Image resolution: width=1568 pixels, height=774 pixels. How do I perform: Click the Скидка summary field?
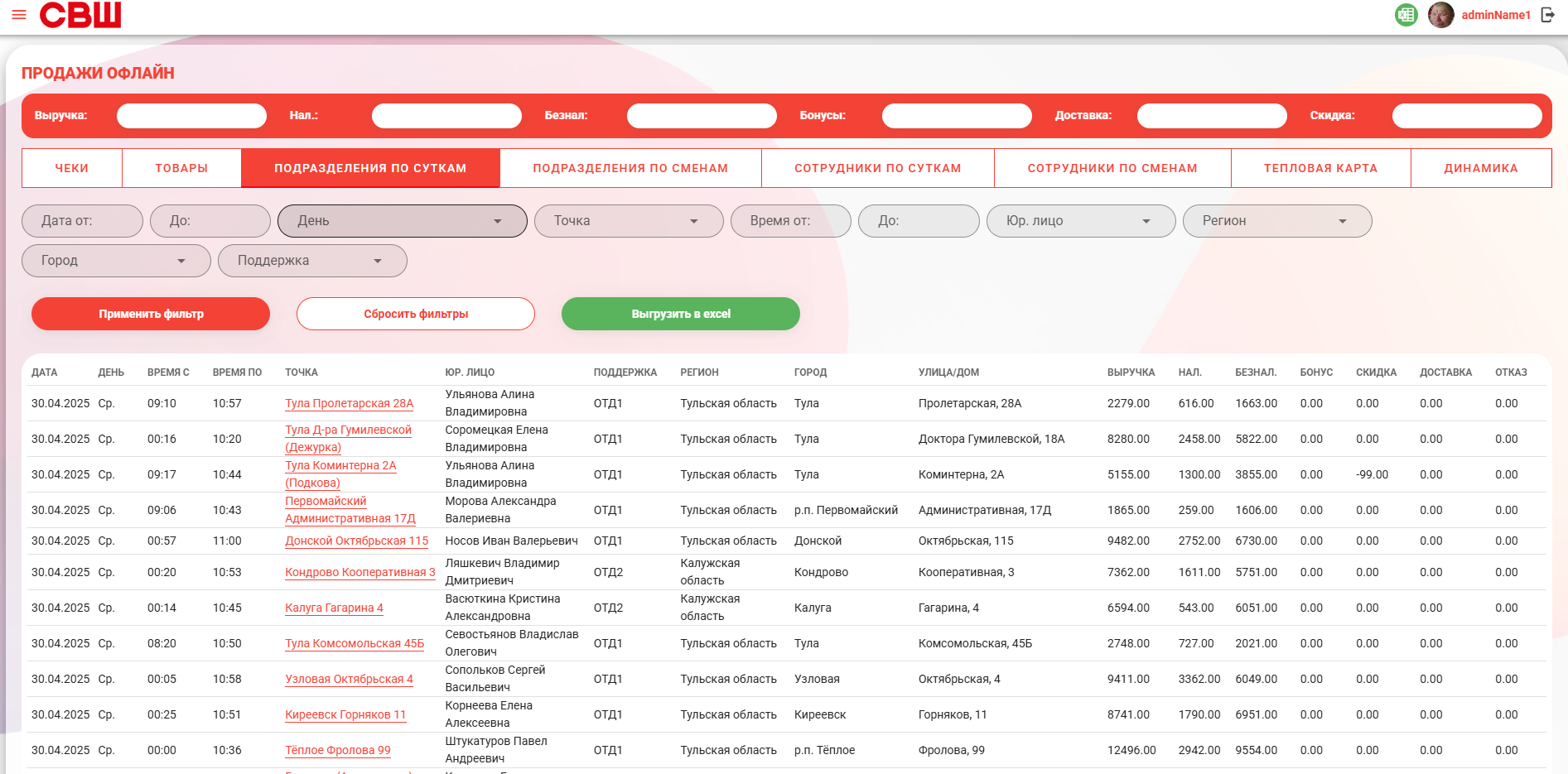pos(1467,116)
